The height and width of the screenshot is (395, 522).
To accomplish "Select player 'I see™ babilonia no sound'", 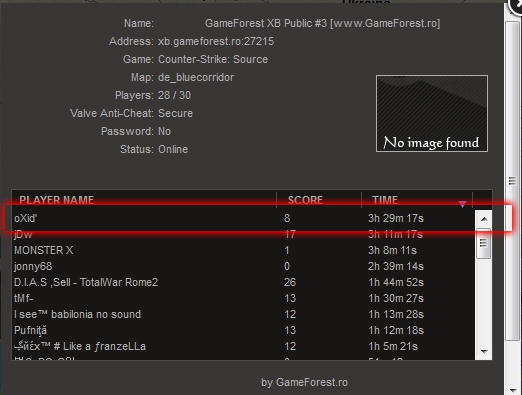I will pyautogui.click(x=243, y=314).
